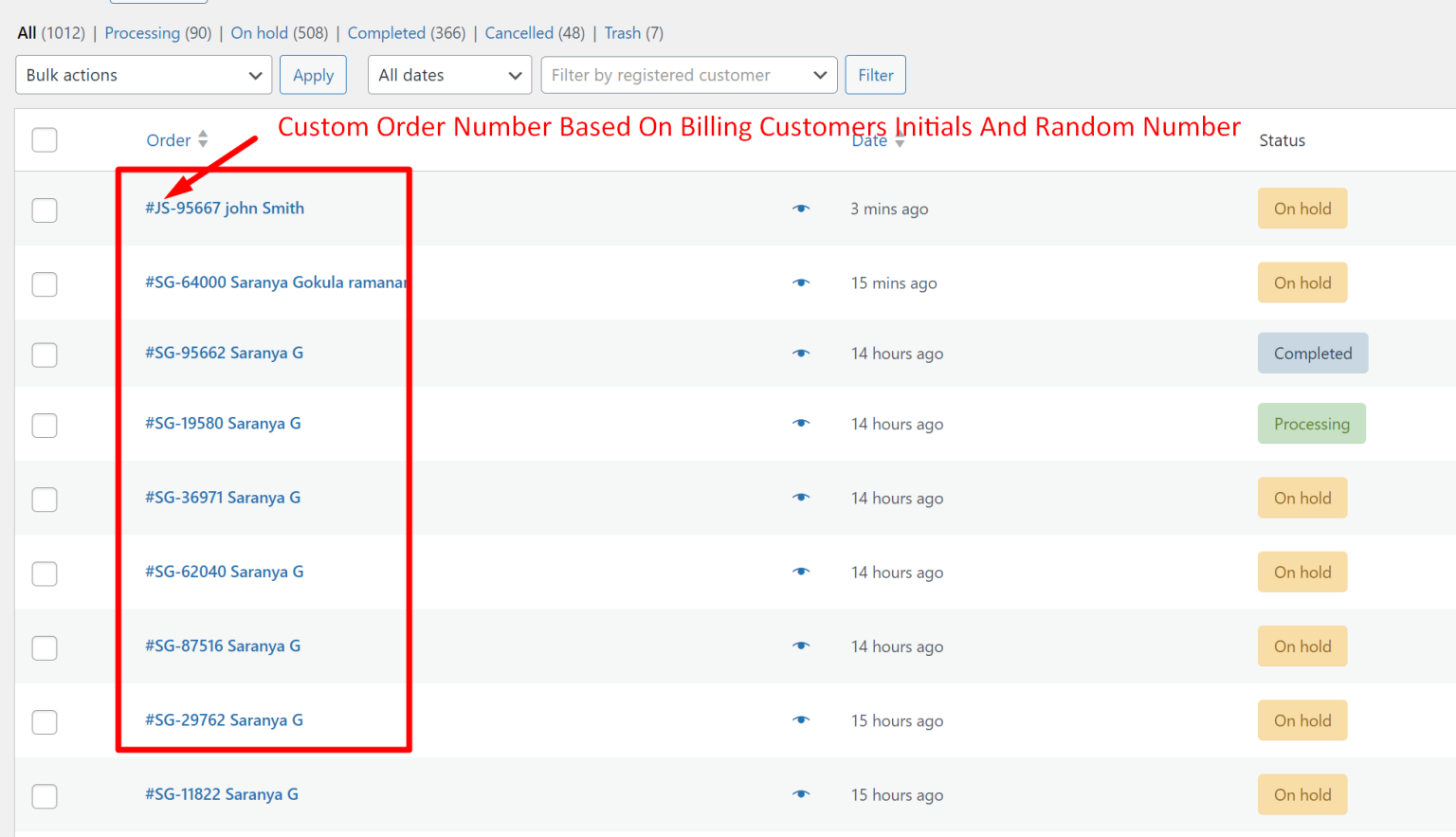Expand the All dates filter dropdown
Screen dimensions: 1456x837
click(x=449, y=75)
